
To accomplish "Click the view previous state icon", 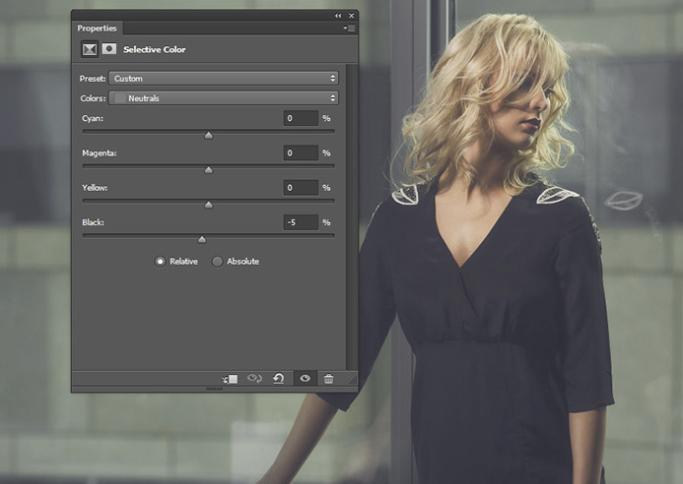I will [254, 379].
